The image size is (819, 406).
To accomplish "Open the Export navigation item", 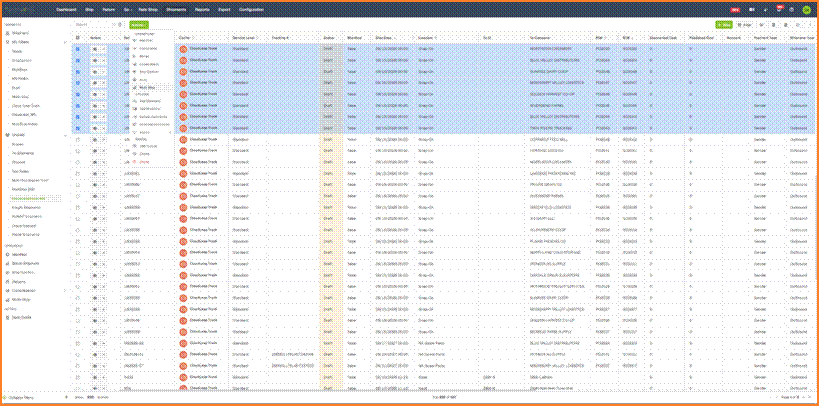I will pos(225,9).
